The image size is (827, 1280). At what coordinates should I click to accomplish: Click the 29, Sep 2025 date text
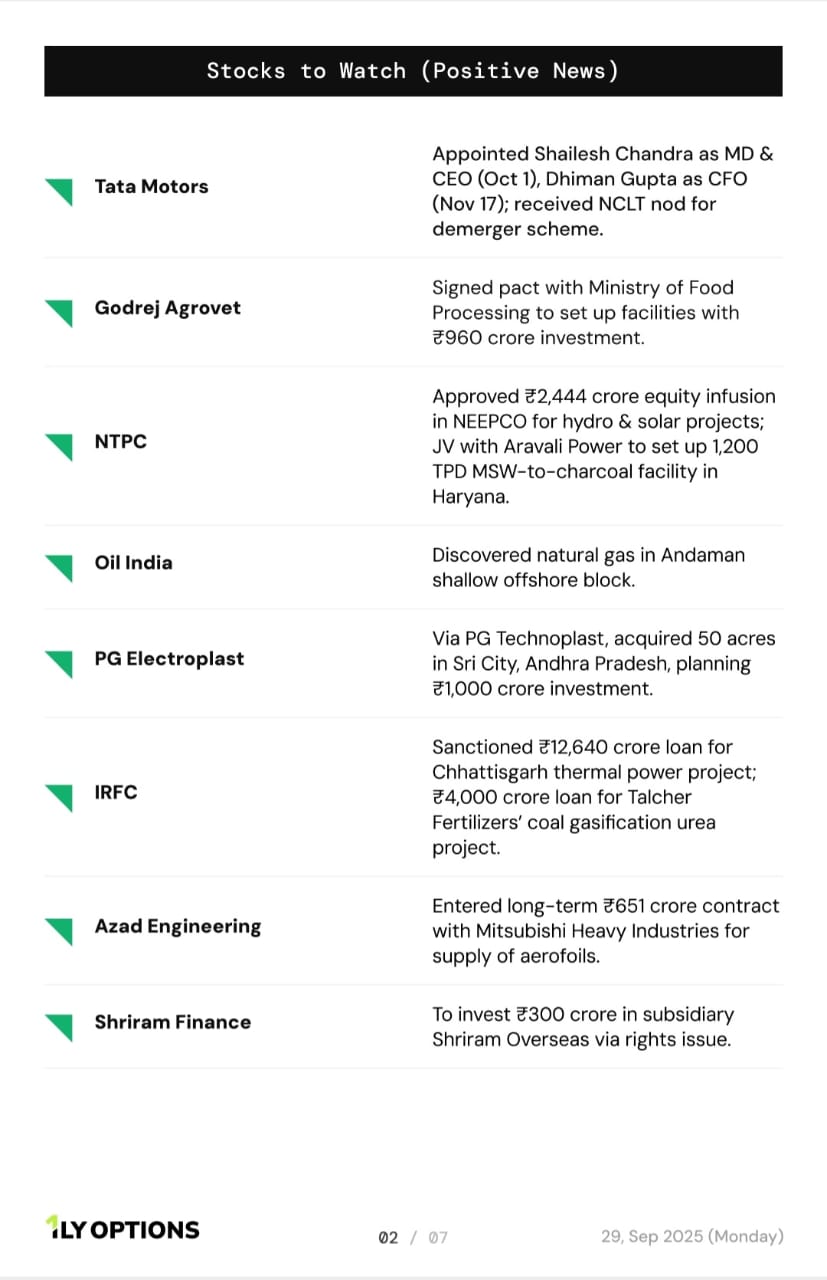point(692,1237)
